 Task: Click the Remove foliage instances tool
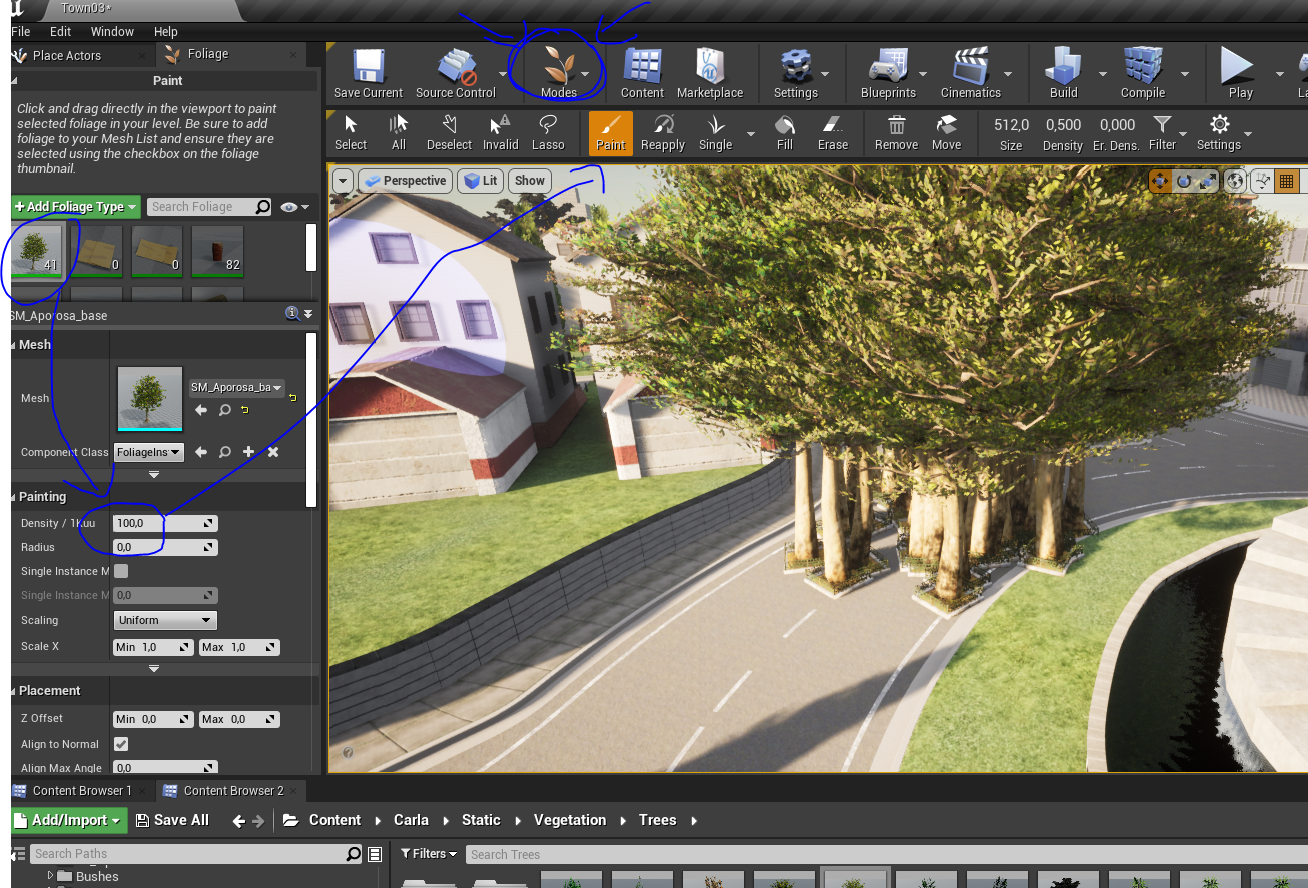895,132
